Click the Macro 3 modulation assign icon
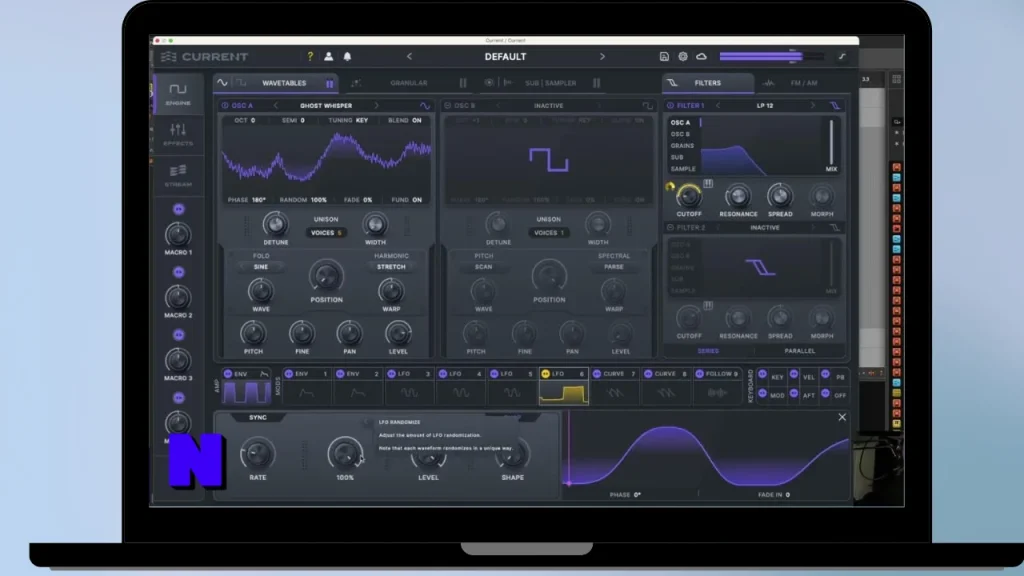This screenshot has height=576, width=1024. pos(178,334)
